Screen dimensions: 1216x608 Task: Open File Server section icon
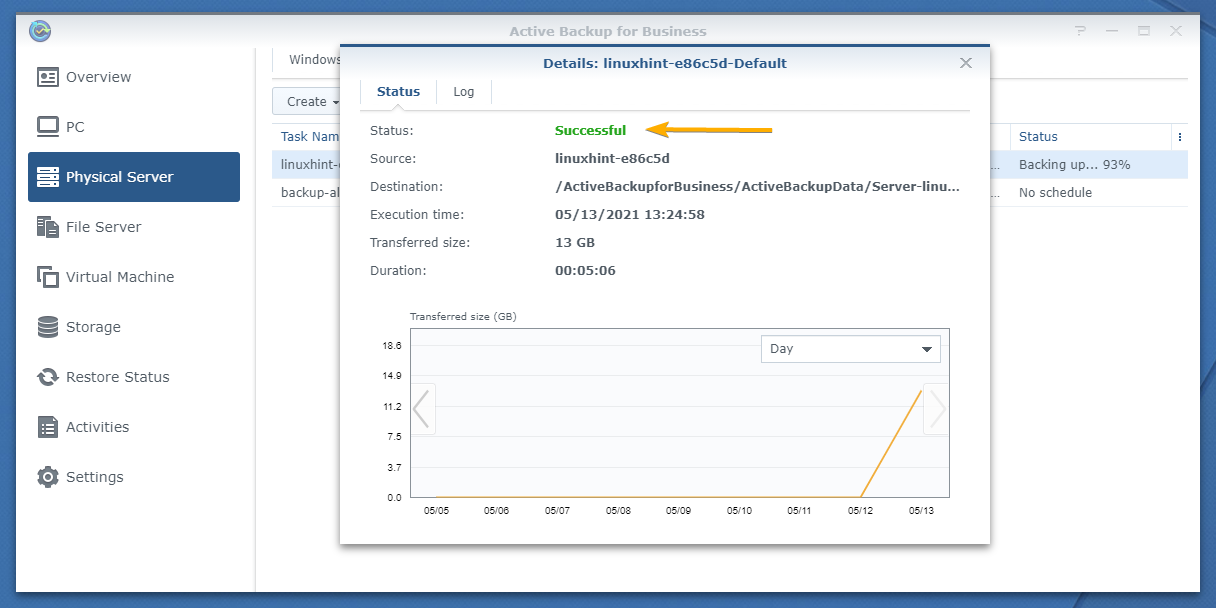(x=47, y=227)
